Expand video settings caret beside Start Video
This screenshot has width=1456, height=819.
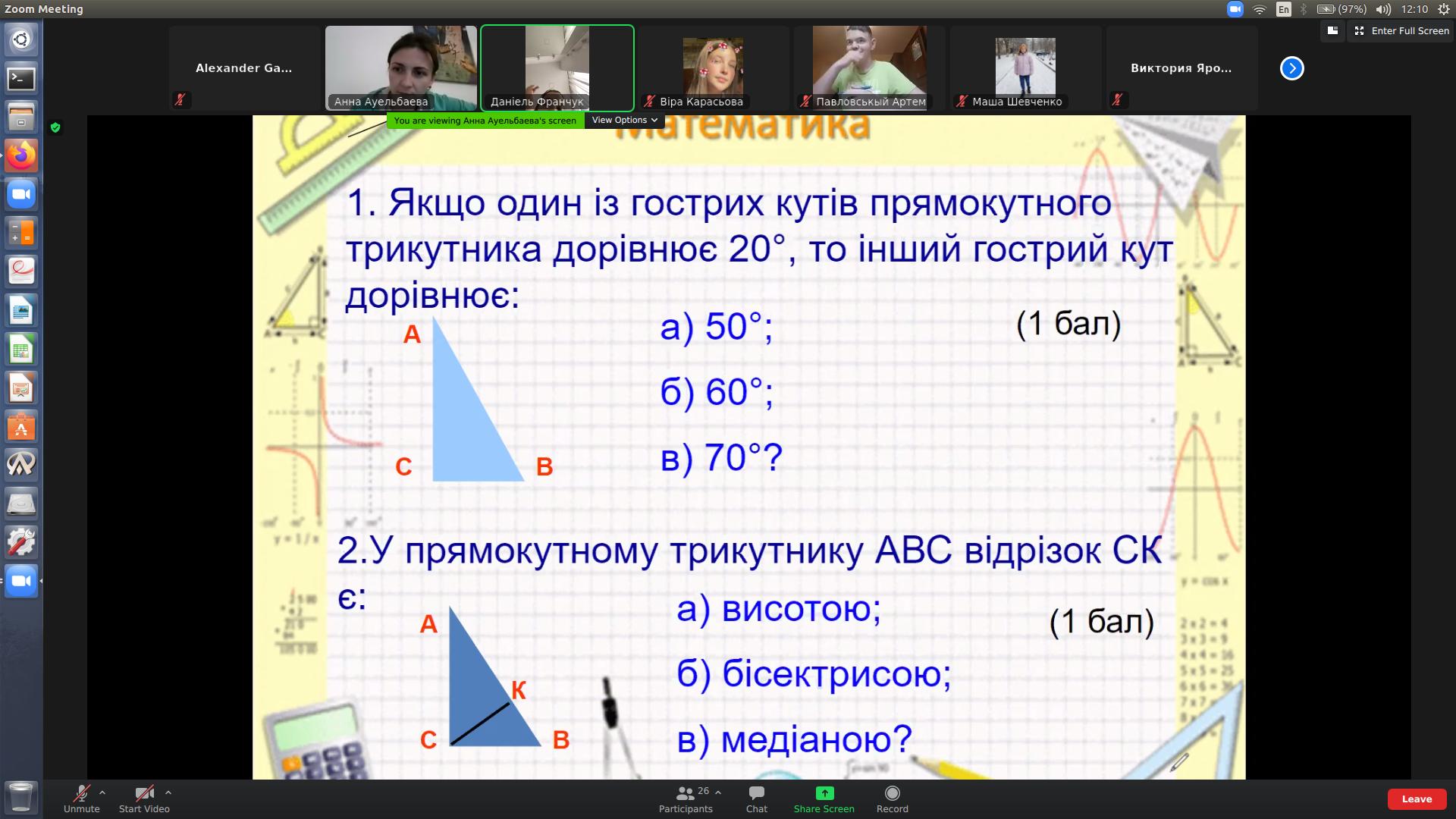[x=168, y=792]
